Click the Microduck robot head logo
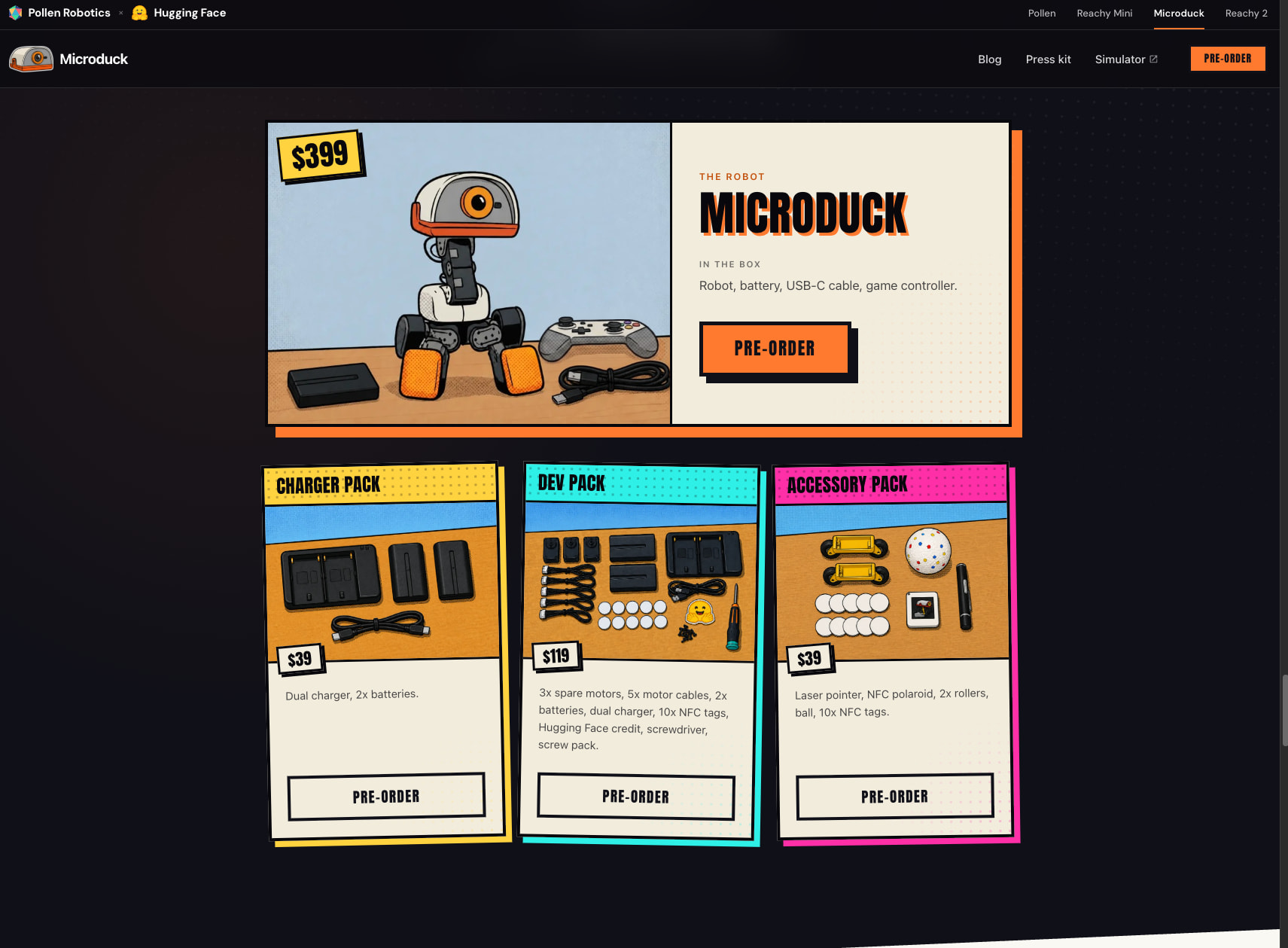The height and width of the screenshot is (948, 1288). [31, 59]
